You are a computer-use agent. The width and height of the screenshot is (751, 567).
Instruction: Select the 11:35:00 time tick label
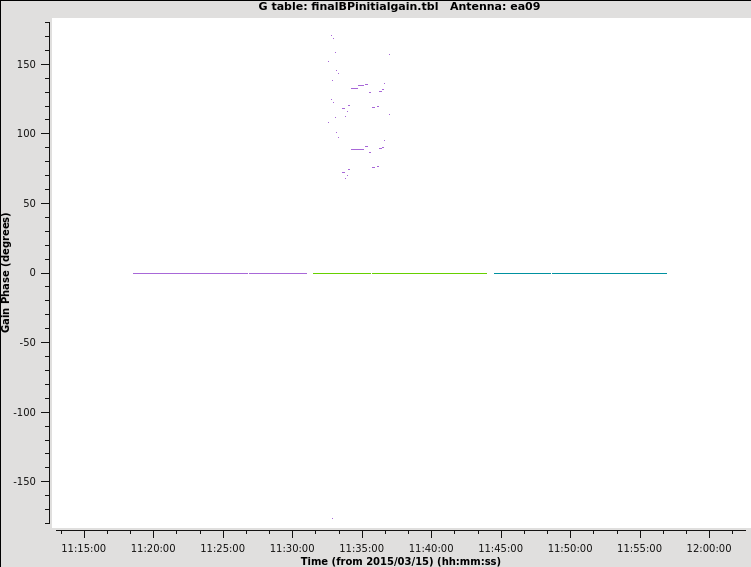point(362,548)
